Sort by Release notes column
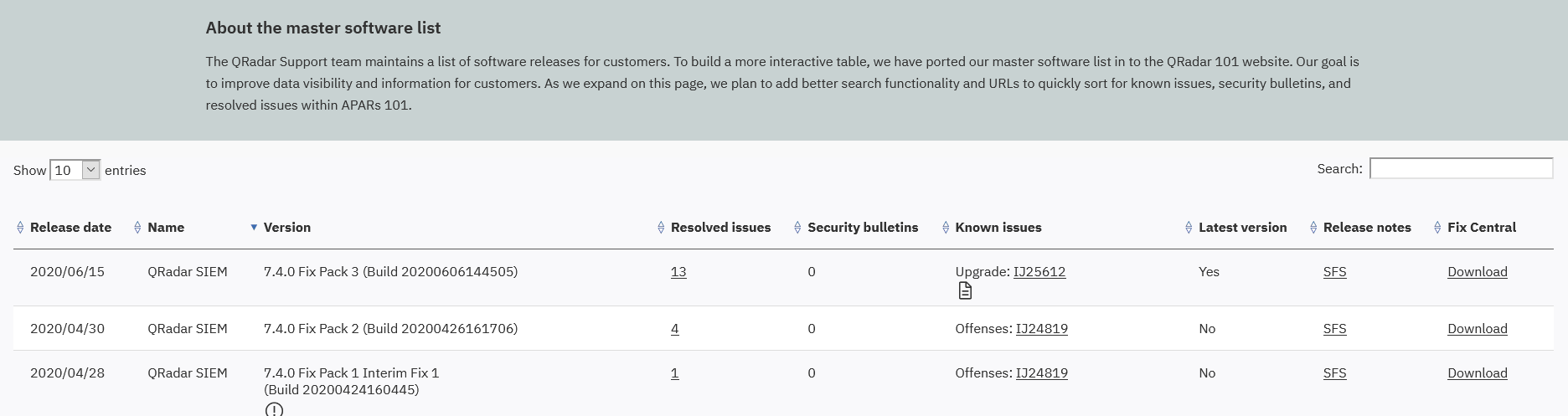Image resolution: width=1568 pixels, height=416 pixels. point(1313,228)
